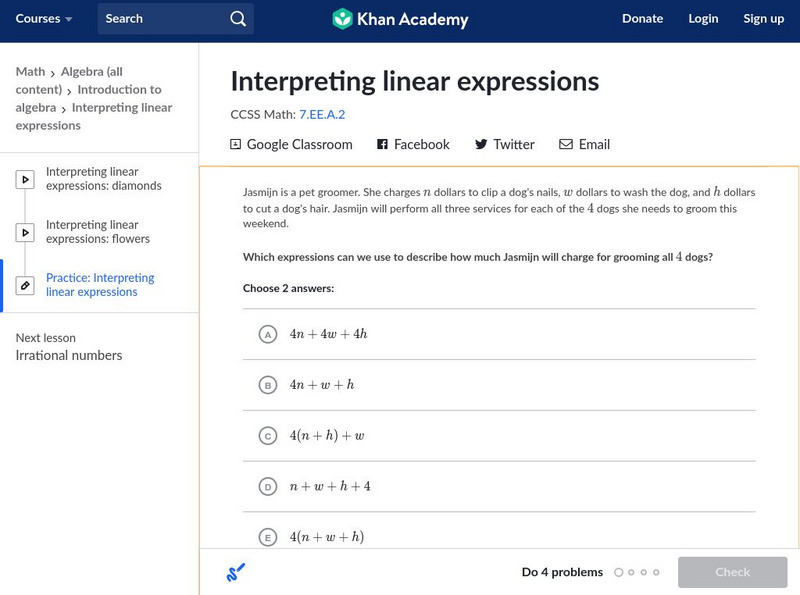Click the Donate menu item
Viewport: 800px width, 595px height.
pos(642,19)
